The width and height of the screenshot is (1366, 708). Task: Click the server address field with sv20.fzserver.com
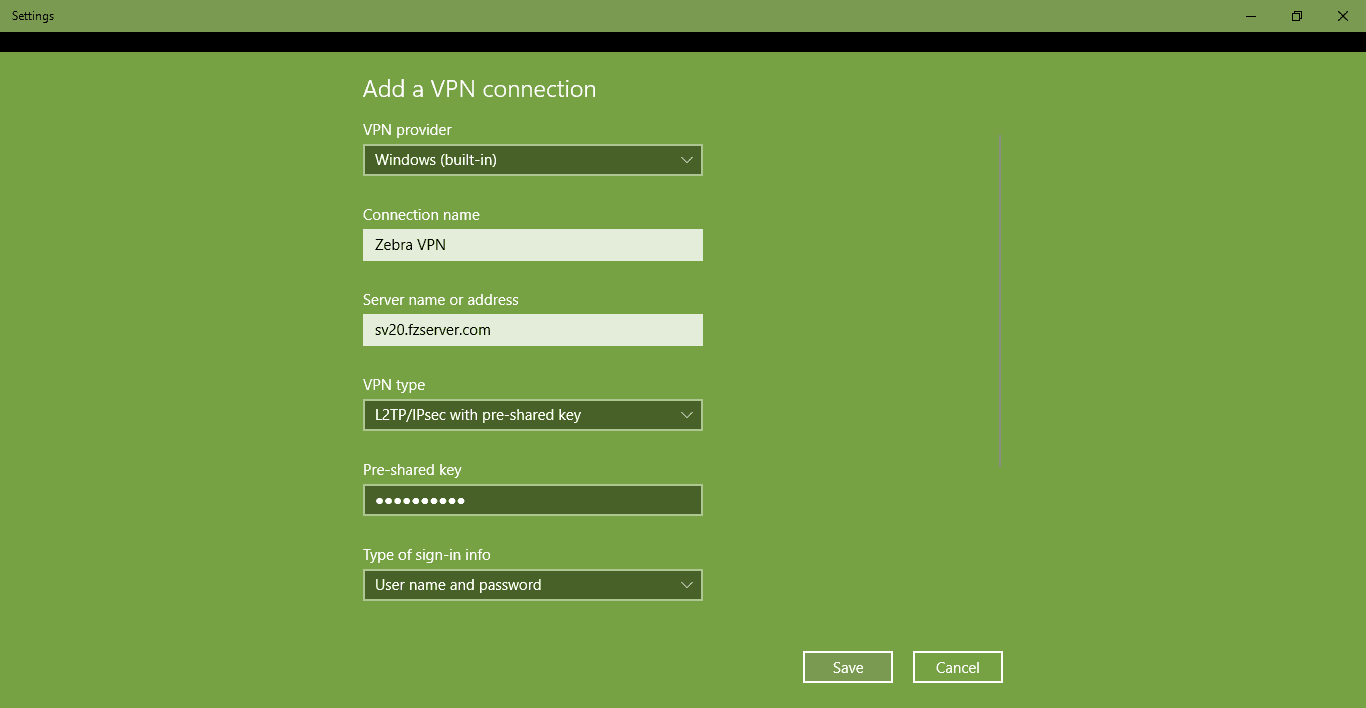coord(532,330)
